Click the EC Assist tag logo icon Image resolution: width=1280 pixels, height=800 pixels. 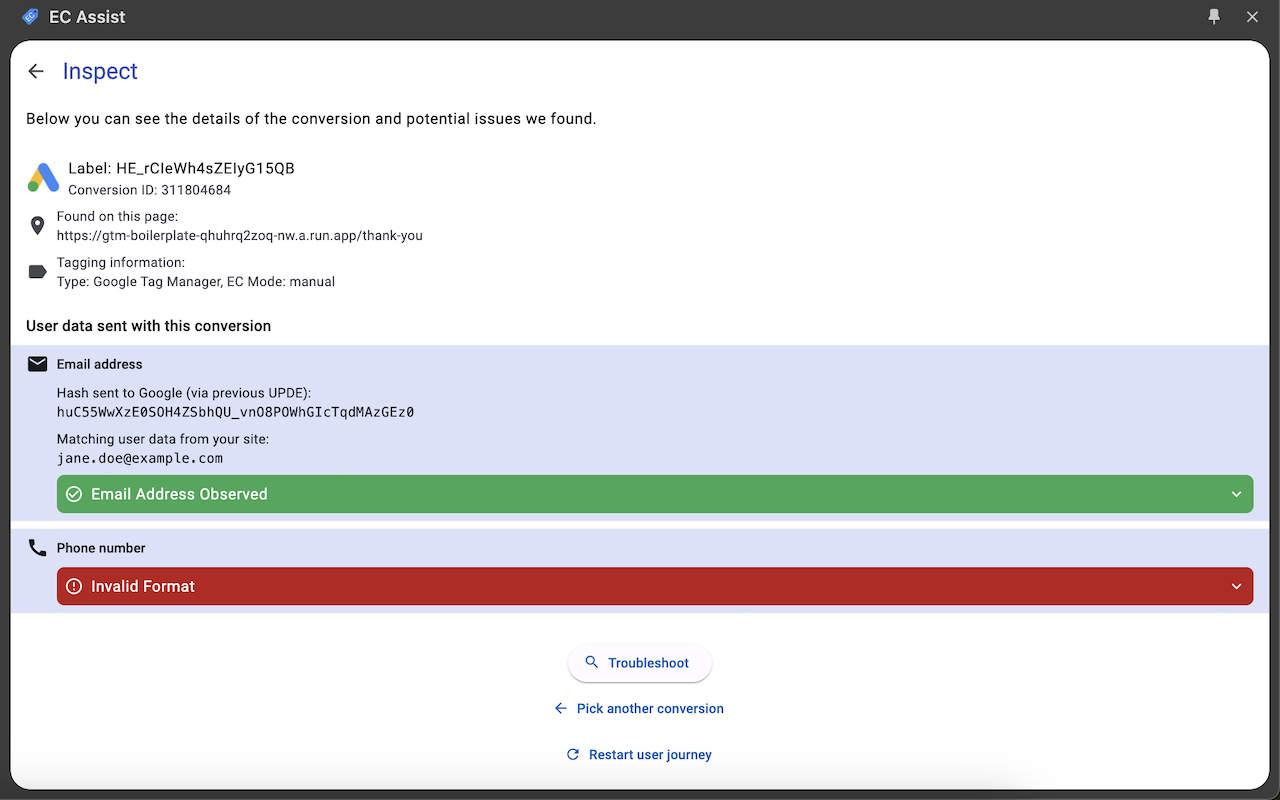28,16
